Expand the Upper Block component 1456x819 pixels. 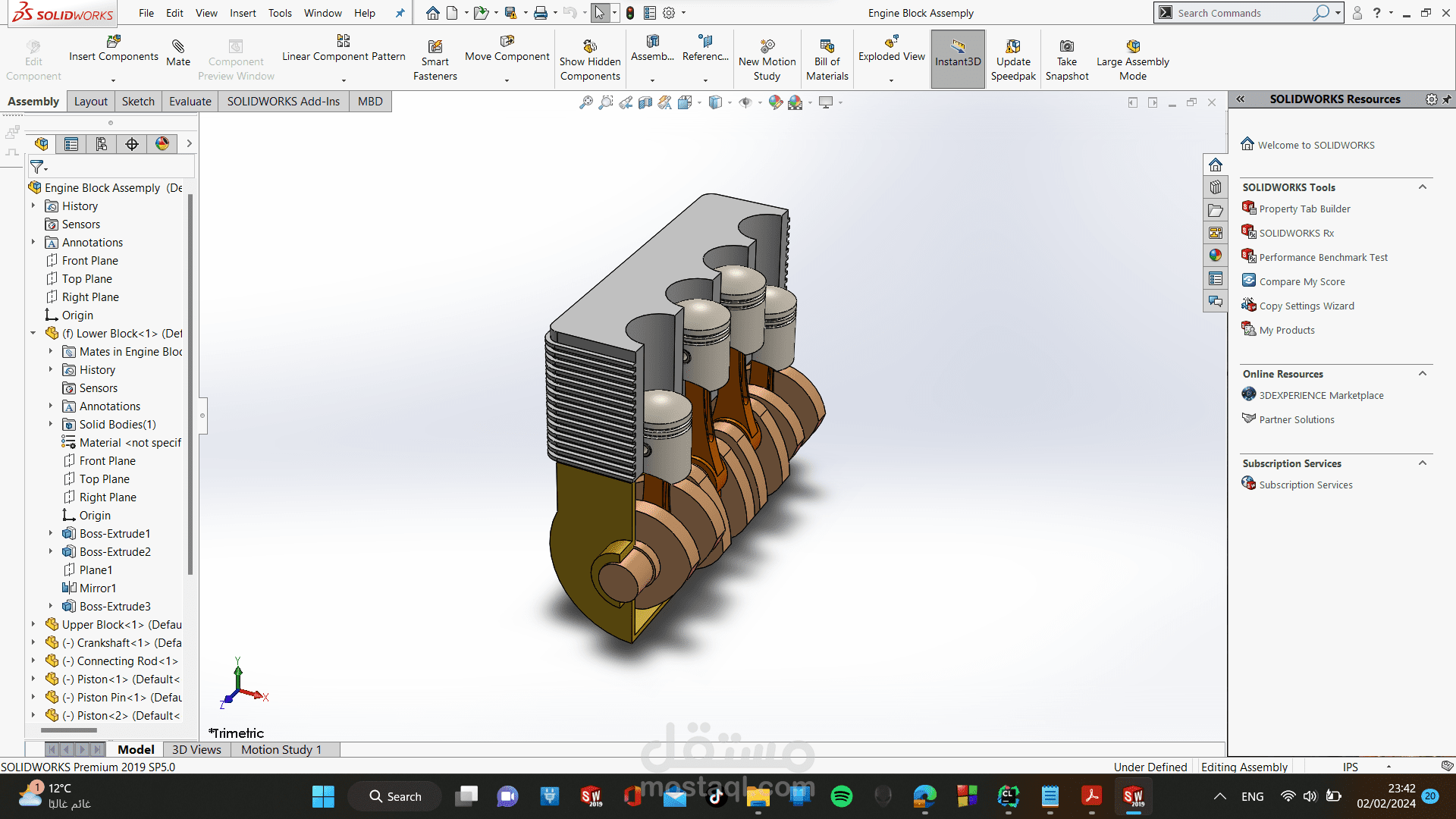coord(33,624)
